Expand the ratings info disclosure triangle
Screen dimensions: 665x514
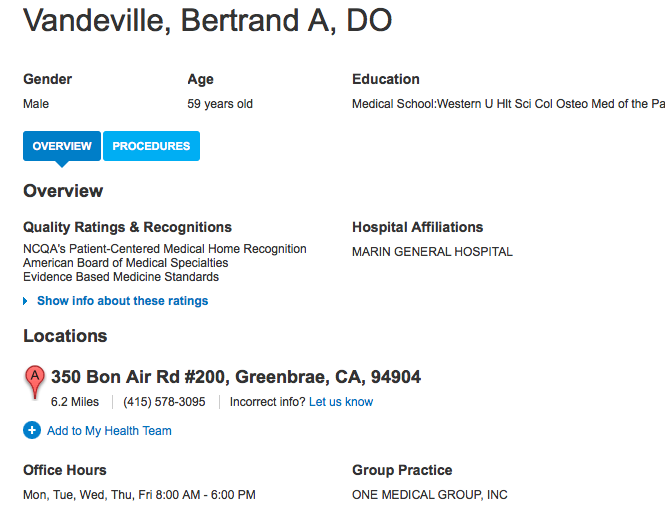(25, 301)
